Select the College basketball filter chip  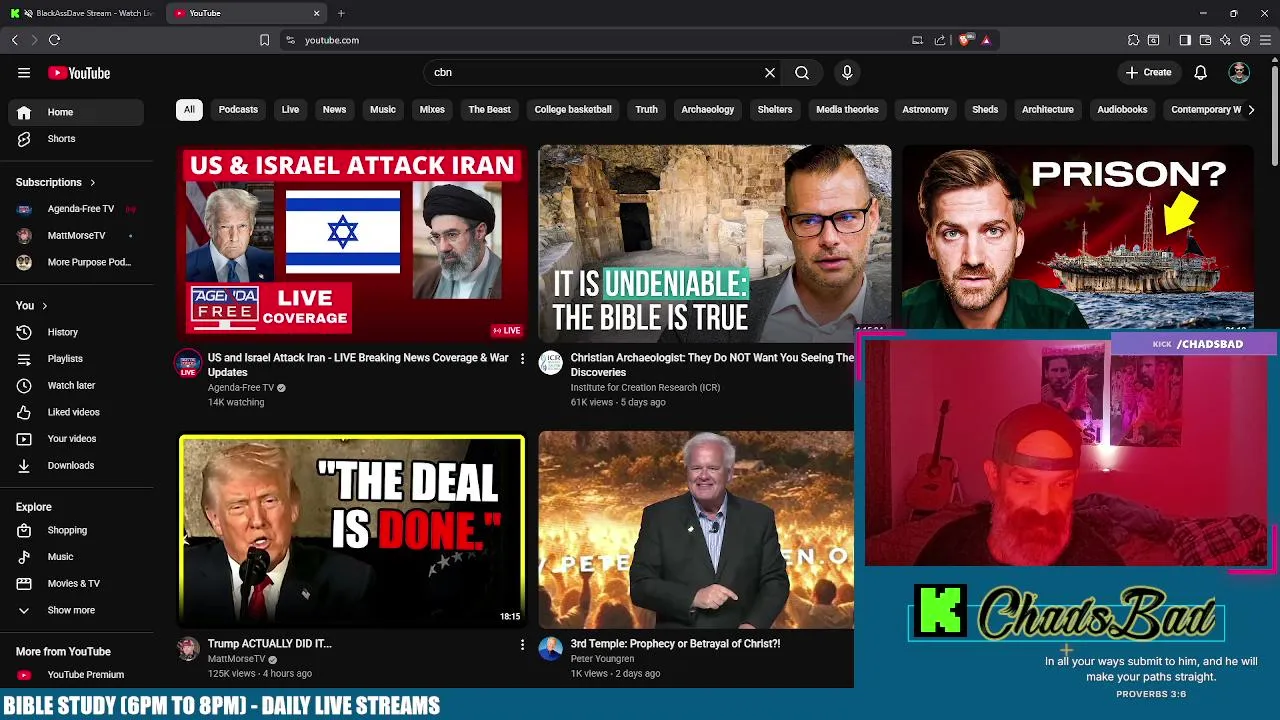coord(573,110)
